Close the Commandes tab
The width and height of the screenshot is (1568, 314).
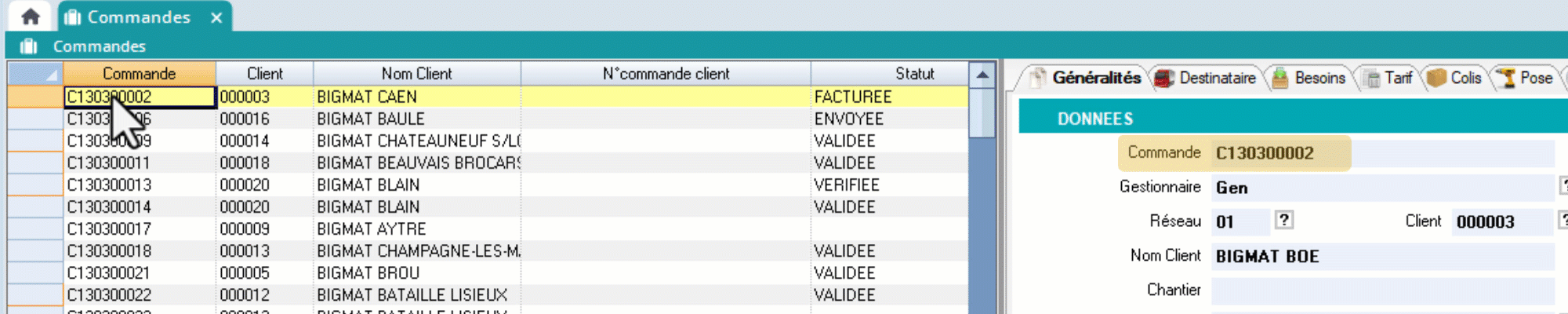216,17
